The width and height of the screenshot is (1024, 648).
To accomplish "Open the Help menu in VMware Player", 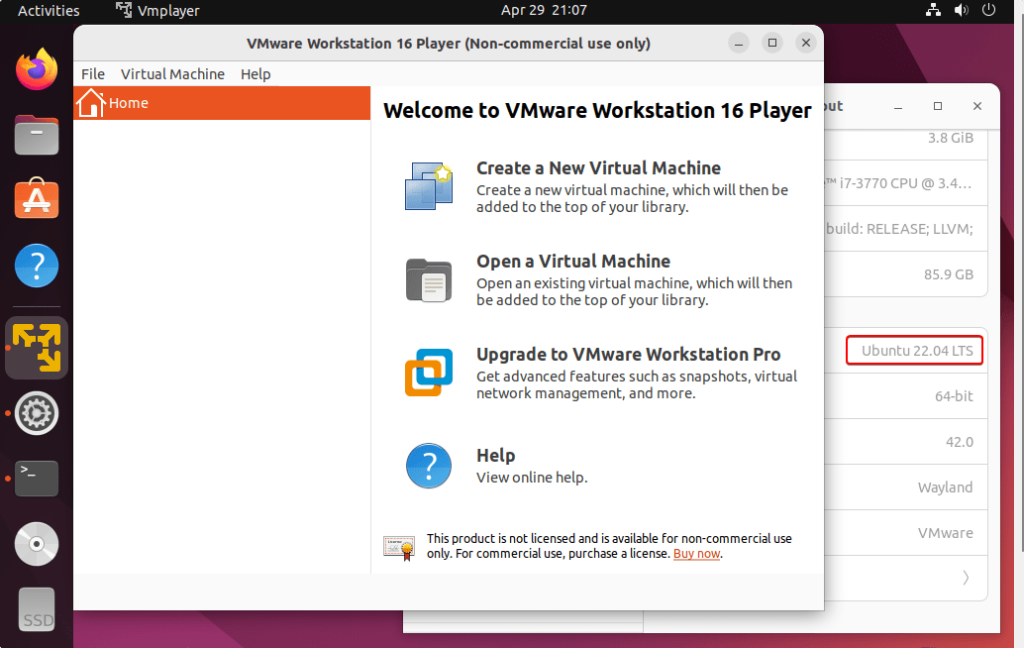I will 255,73.
